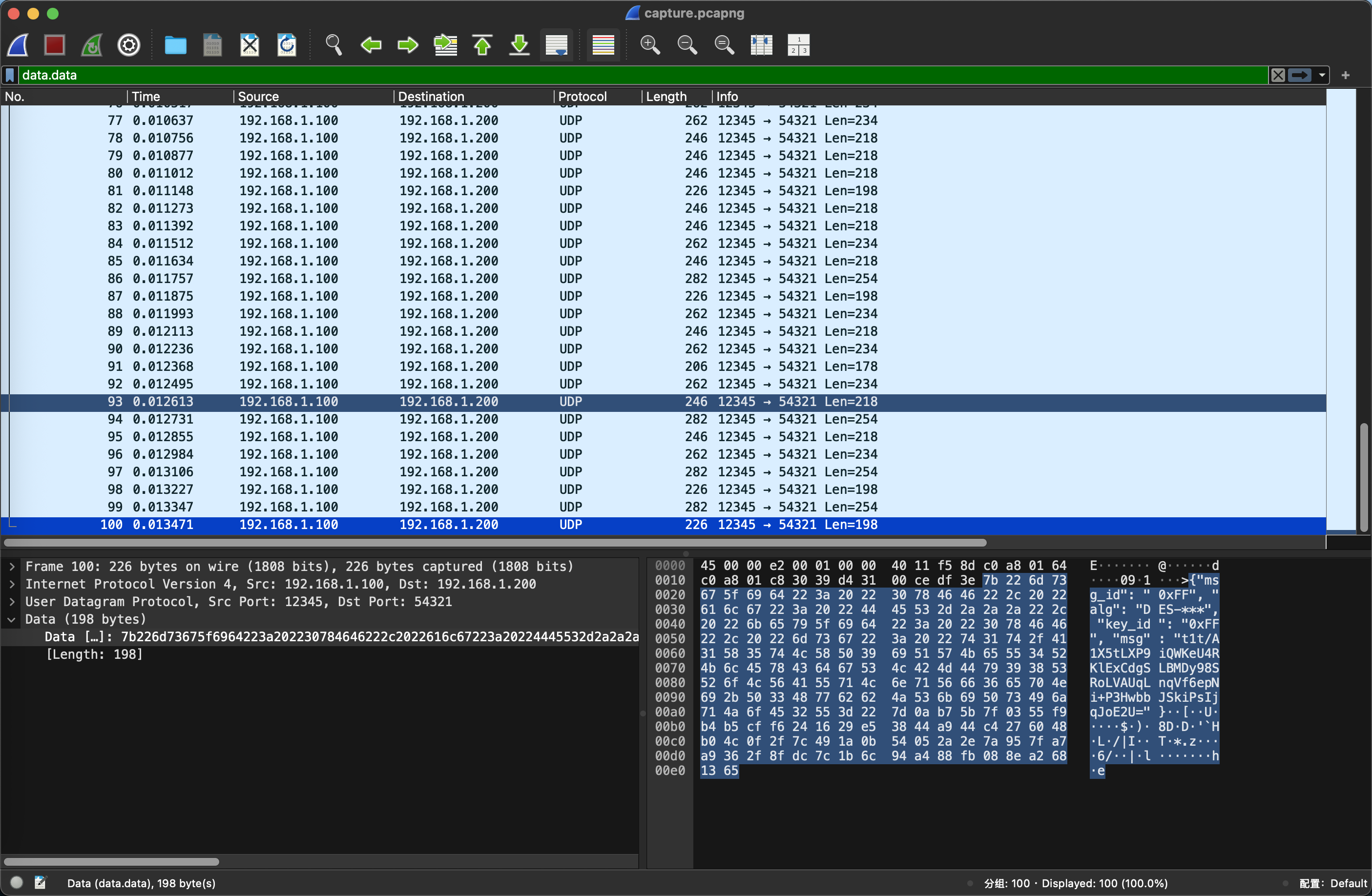The width and height of the screenshot is (1372, 896).
Task: Go to specified packet icon
Action: [x=445, y=45]
